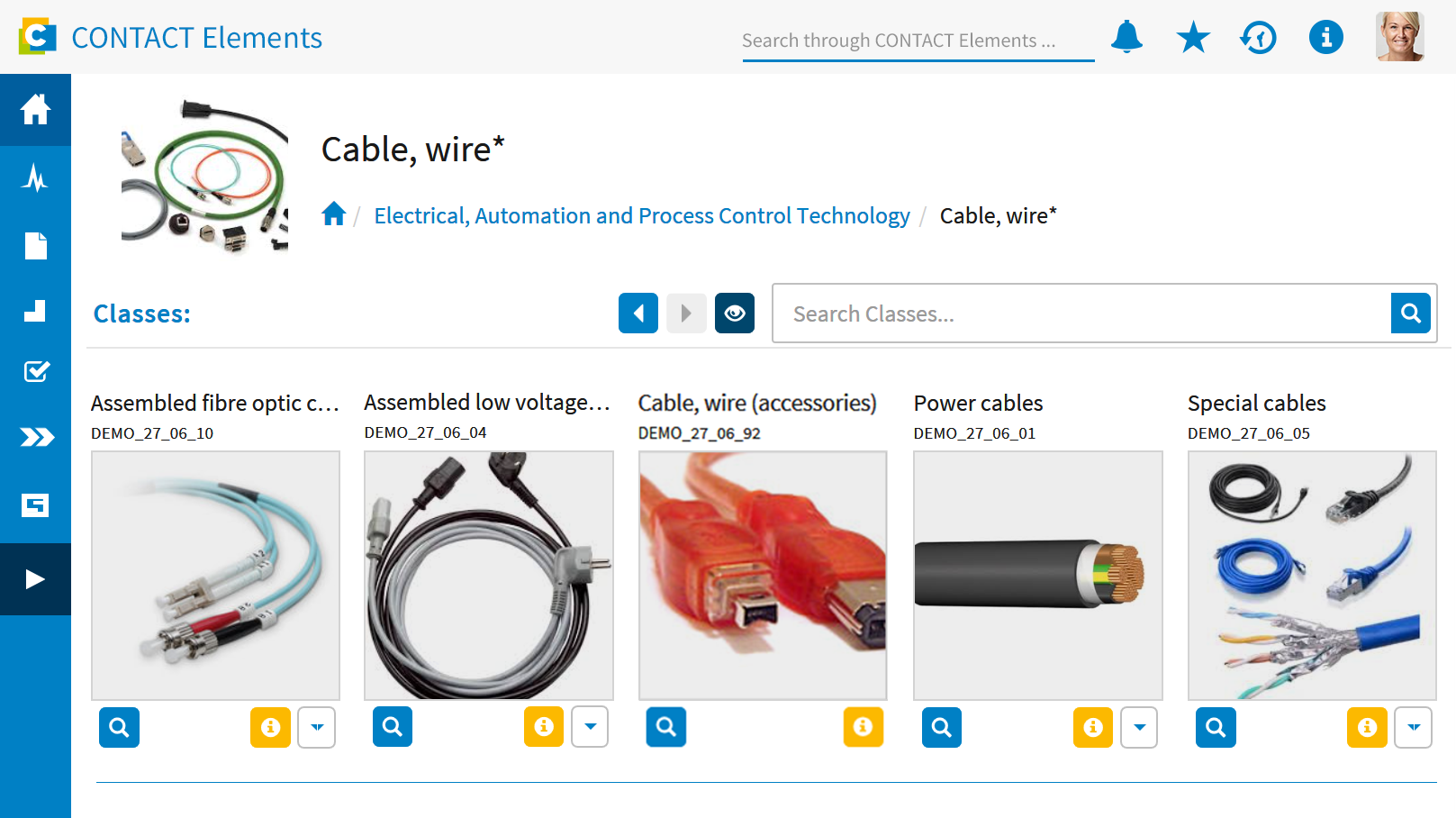1456x818 pixels.
Task: Open the history clock icon
Action: [x=1259, y=38]
